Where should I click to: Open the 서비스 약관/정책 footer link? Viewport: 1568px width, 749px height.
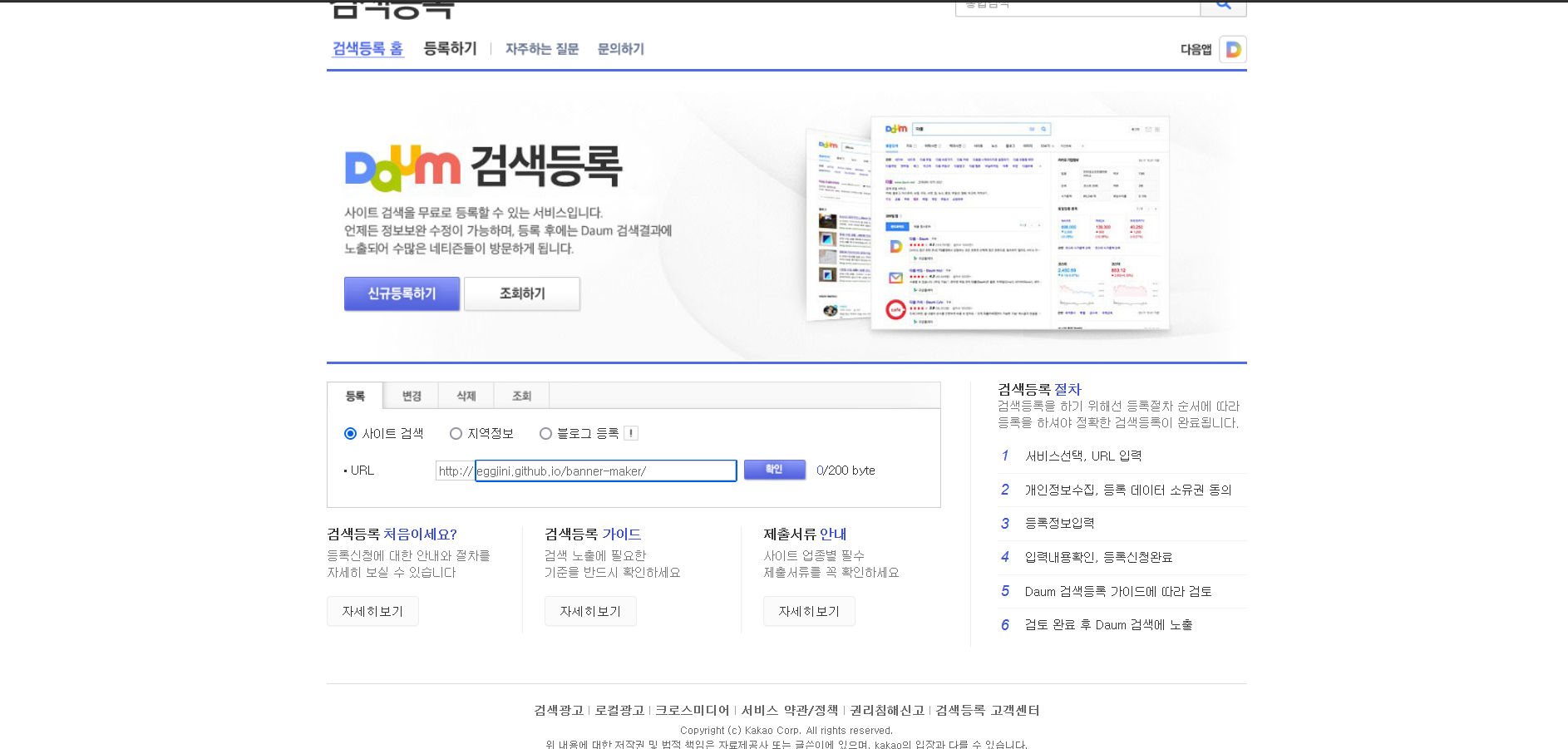pos(790,710)
